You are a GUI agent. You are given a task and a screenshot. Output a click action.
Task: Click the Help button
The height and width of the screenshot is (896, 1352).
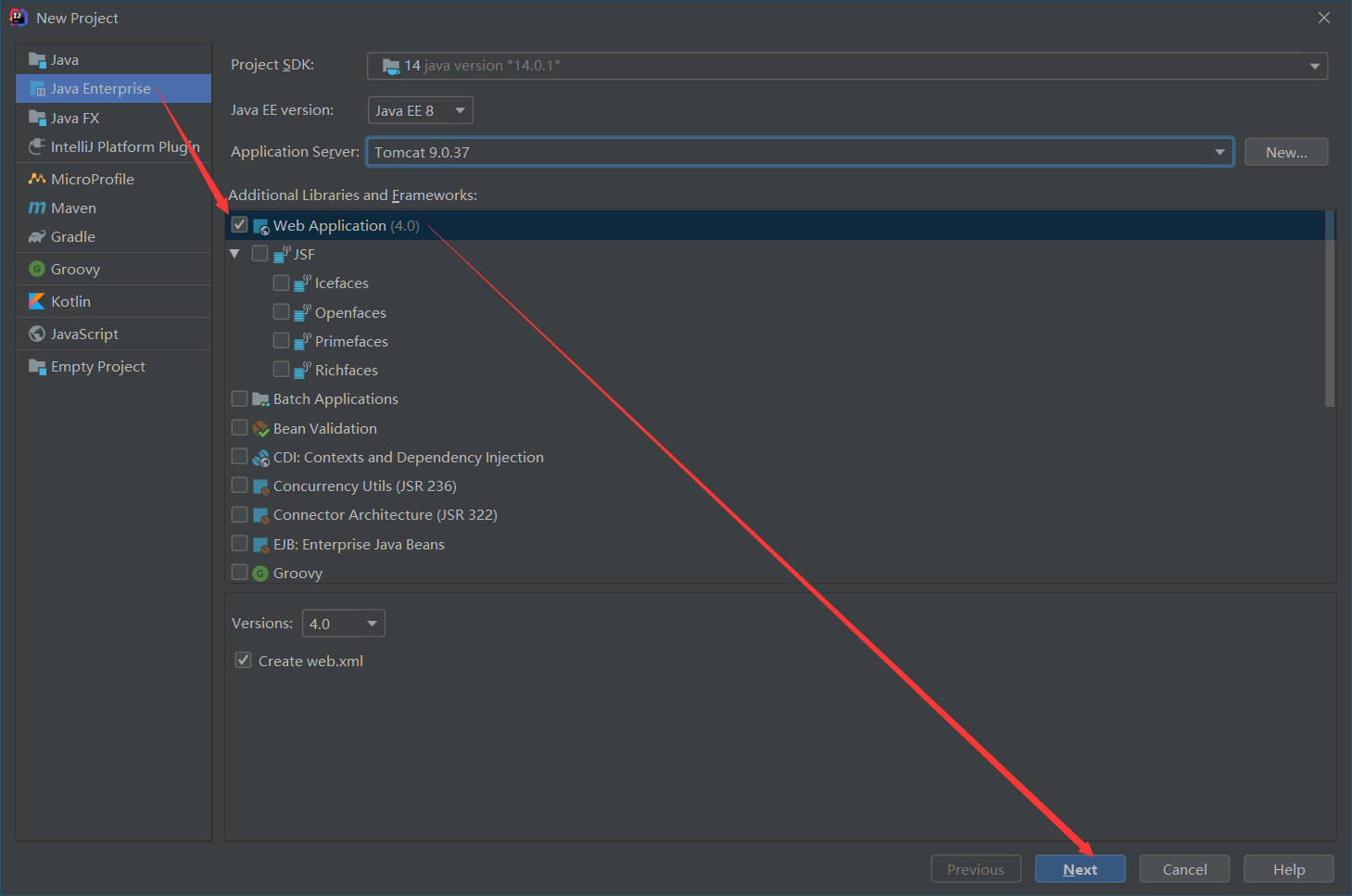(x=1289, y=869)
